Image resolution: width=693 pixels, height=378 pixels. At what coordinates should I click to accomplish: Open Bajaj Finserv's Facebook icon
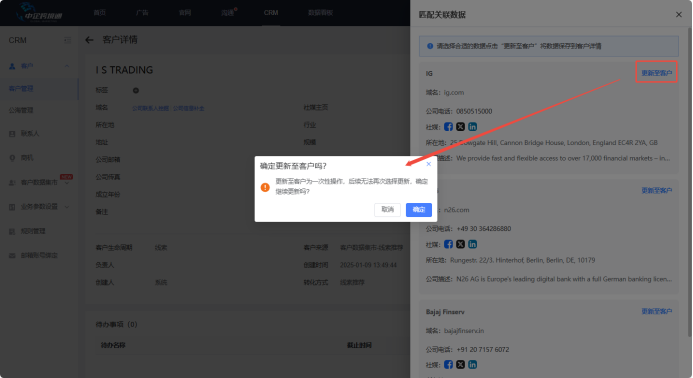(x=448, y=365)
